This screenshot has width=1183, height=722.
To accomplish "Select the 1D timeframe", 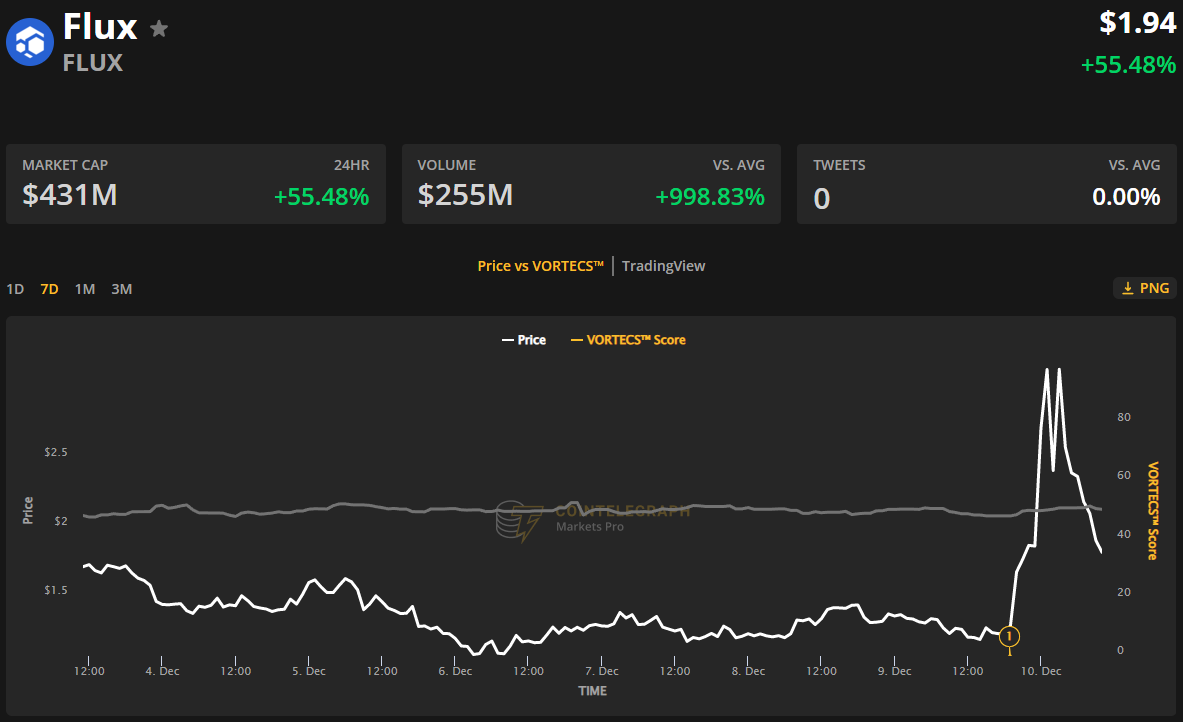I will point(15,288).
